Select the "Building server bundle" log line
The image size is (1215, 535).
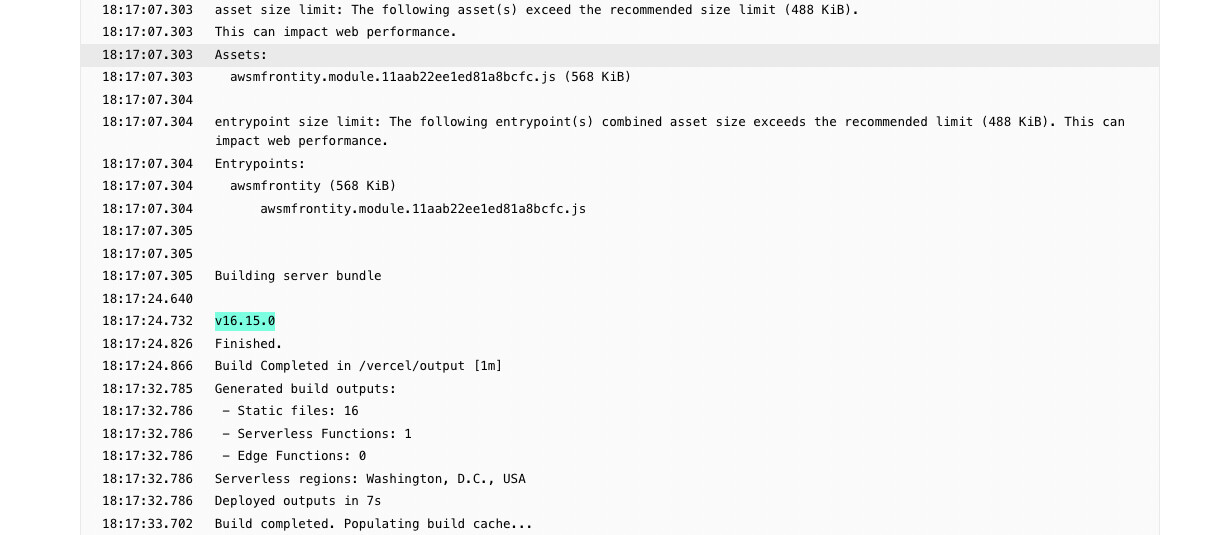click(x=298, y=276)
